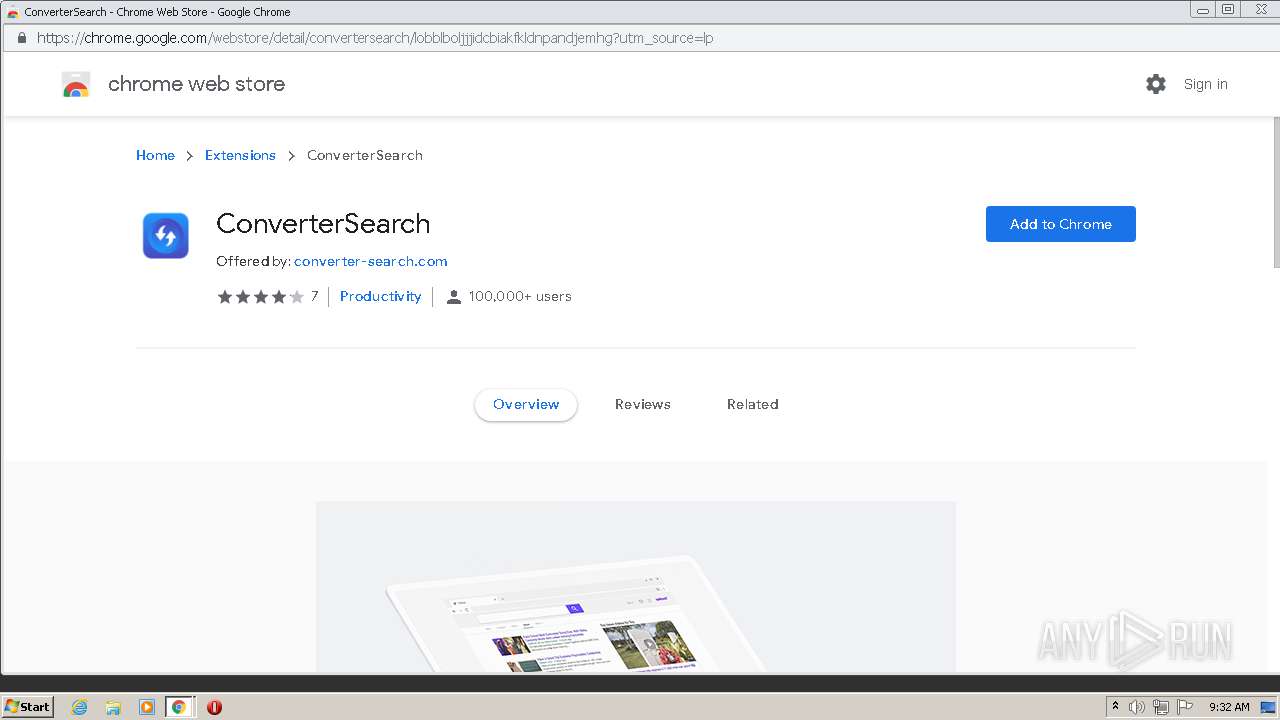The height and width of the screenshot is (720, 1280).
Task: Click the ConverterSearch heading text
Action: pyautogui.click(x=323, y=223)
